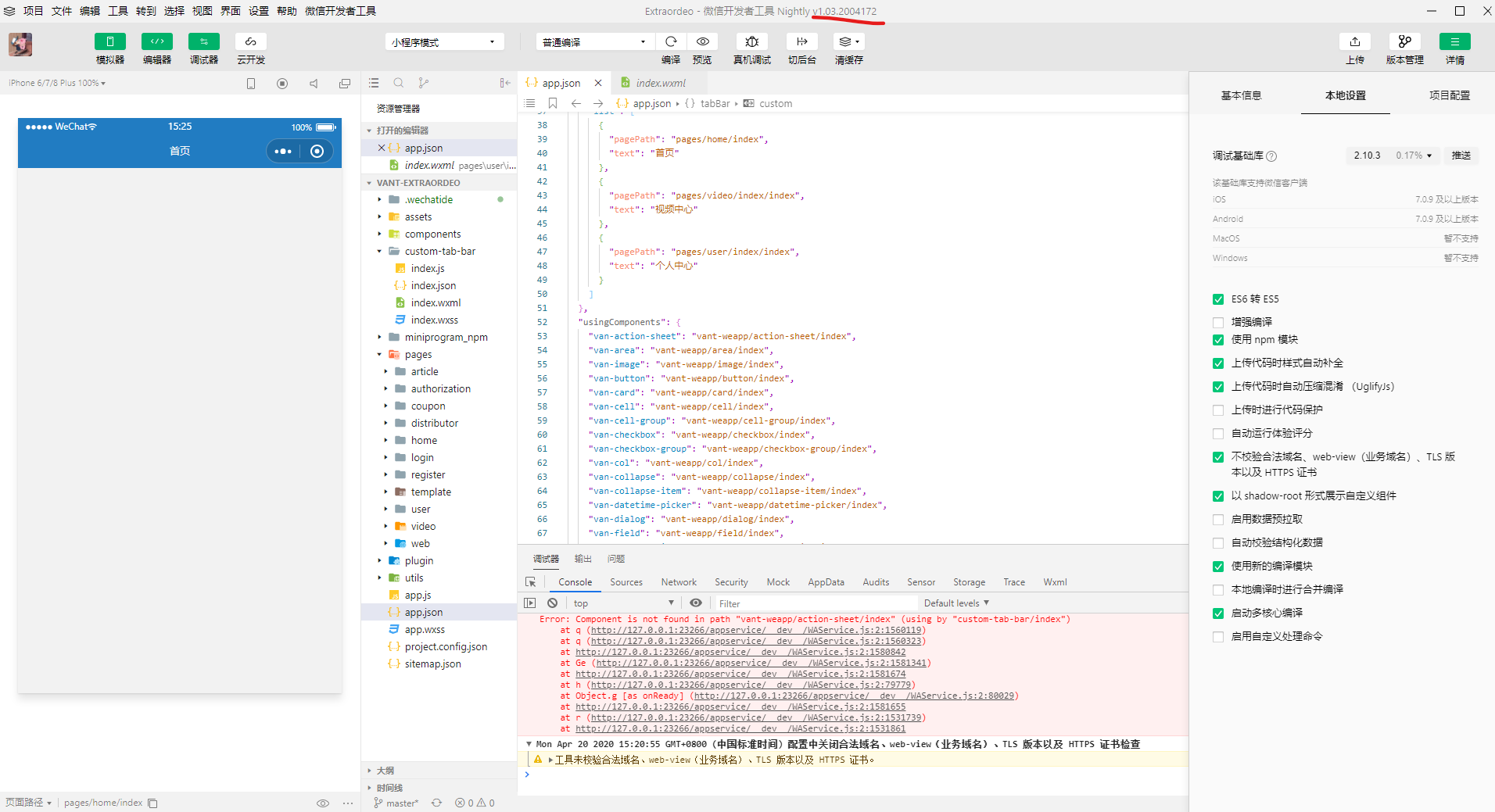The width and height of the screenshot is (1495, 812).
Task: Open the search icon in the explorer header
Action: click(x=399, y=83)
